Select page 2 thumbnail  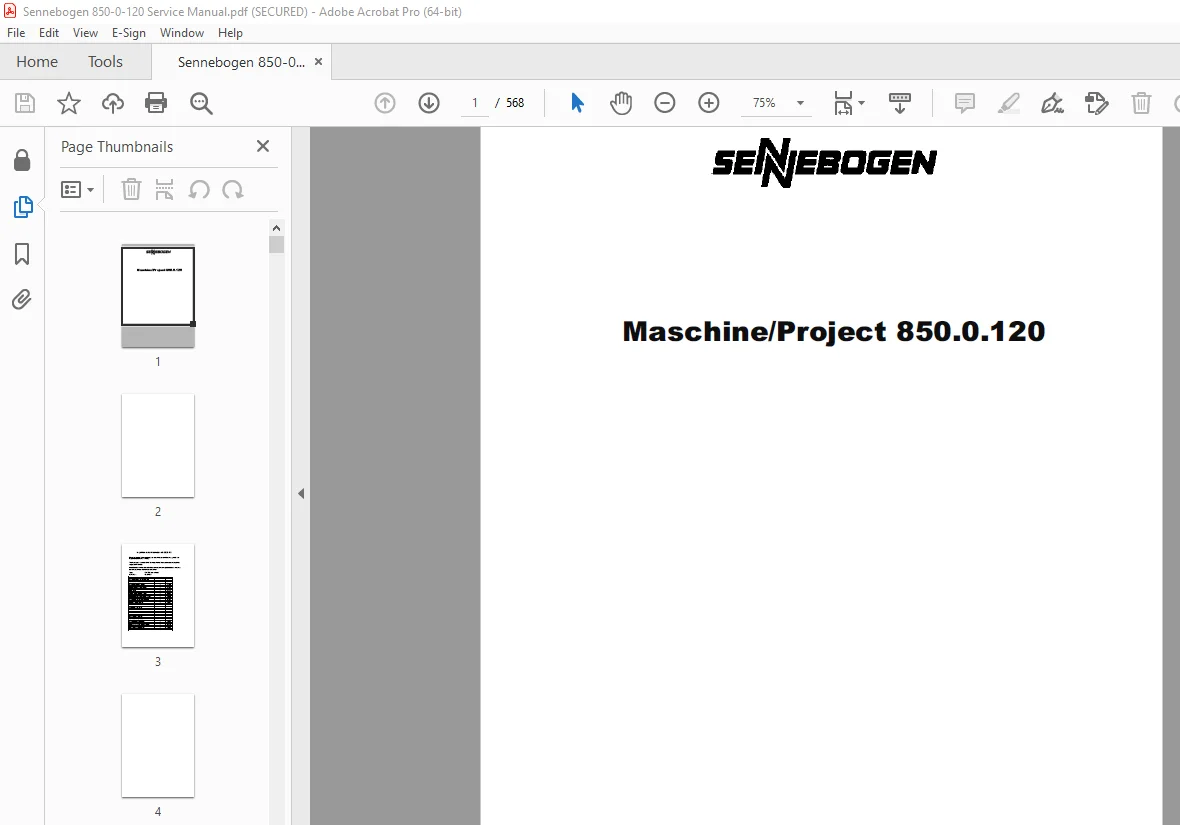point(158,446)
